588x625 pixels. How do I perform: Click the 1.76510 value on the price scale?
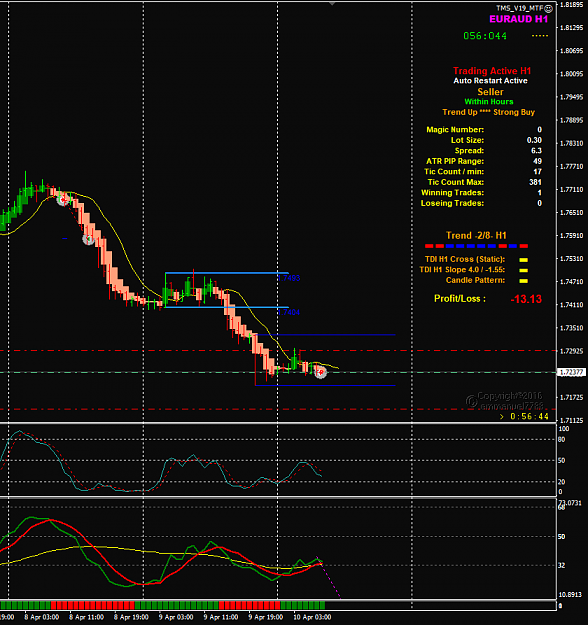pyautogui.click(x=572, y=213)
